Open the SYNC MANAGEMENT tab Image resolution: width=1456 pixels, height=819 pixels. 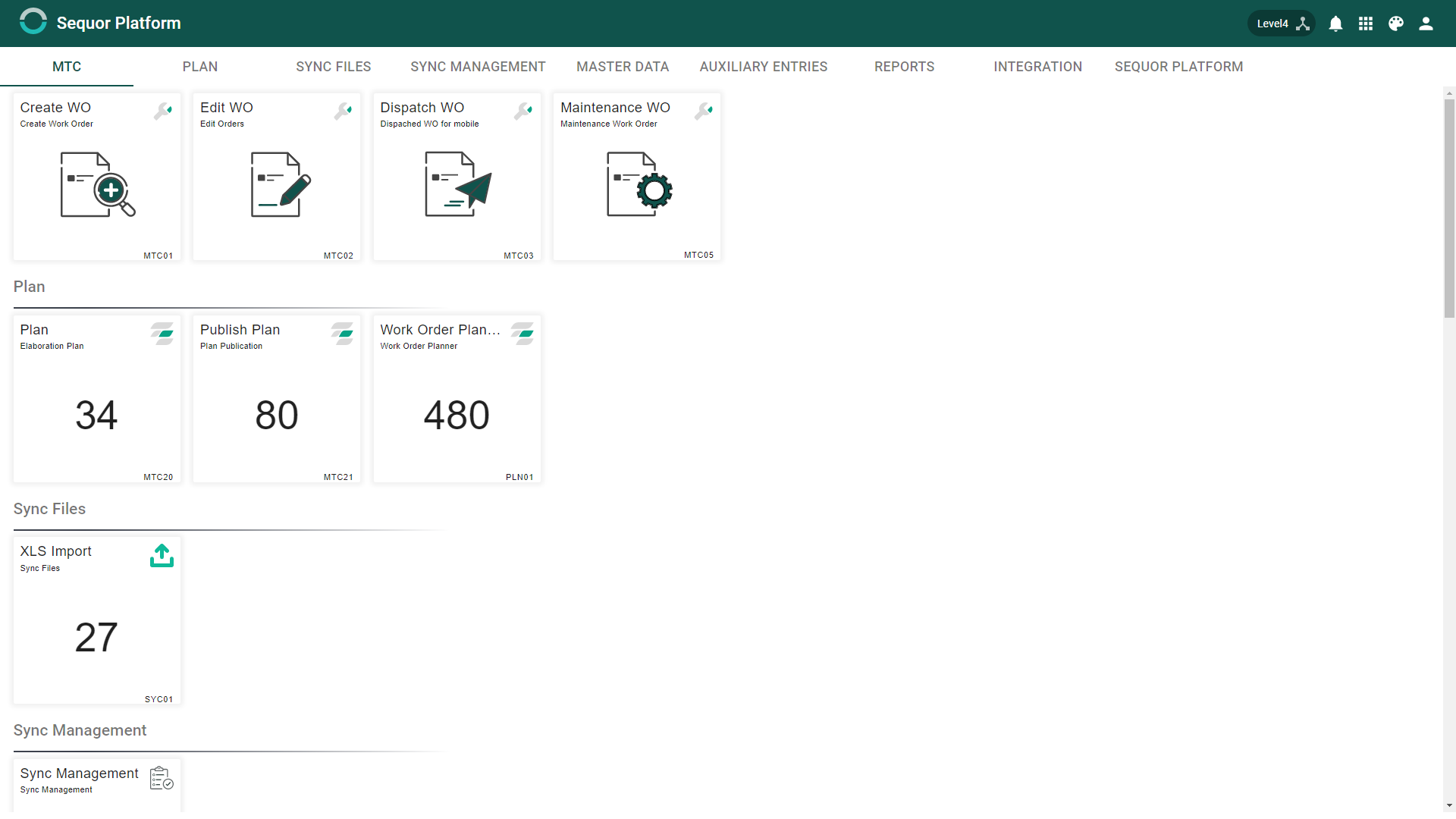tap(478, 67)
